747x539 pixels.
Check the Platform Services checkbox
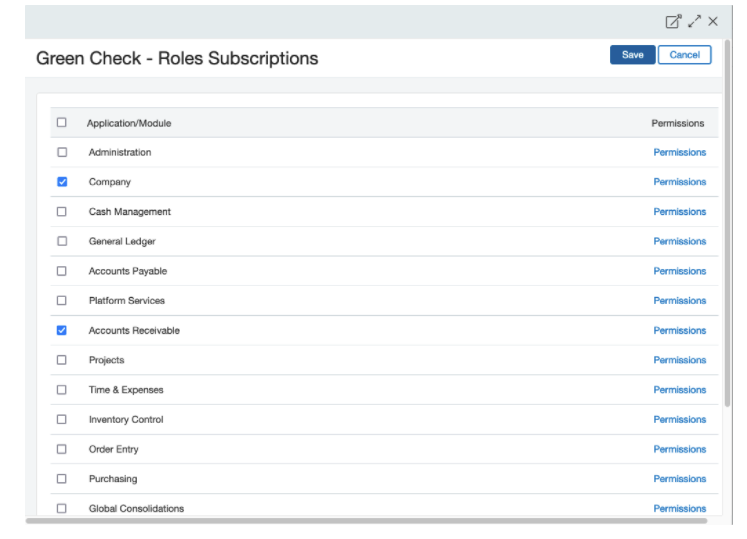point(62,300)
